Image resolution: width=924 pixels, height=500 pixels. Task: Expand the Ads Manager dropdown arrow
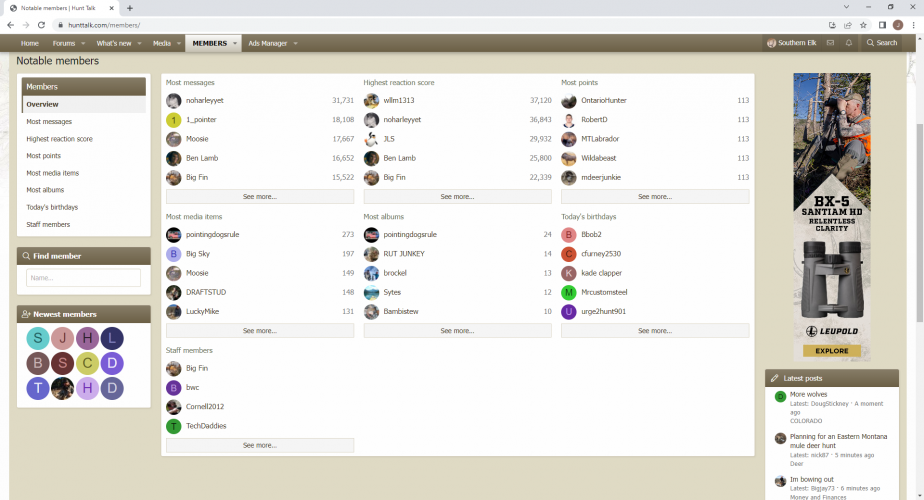coord(295,44)
